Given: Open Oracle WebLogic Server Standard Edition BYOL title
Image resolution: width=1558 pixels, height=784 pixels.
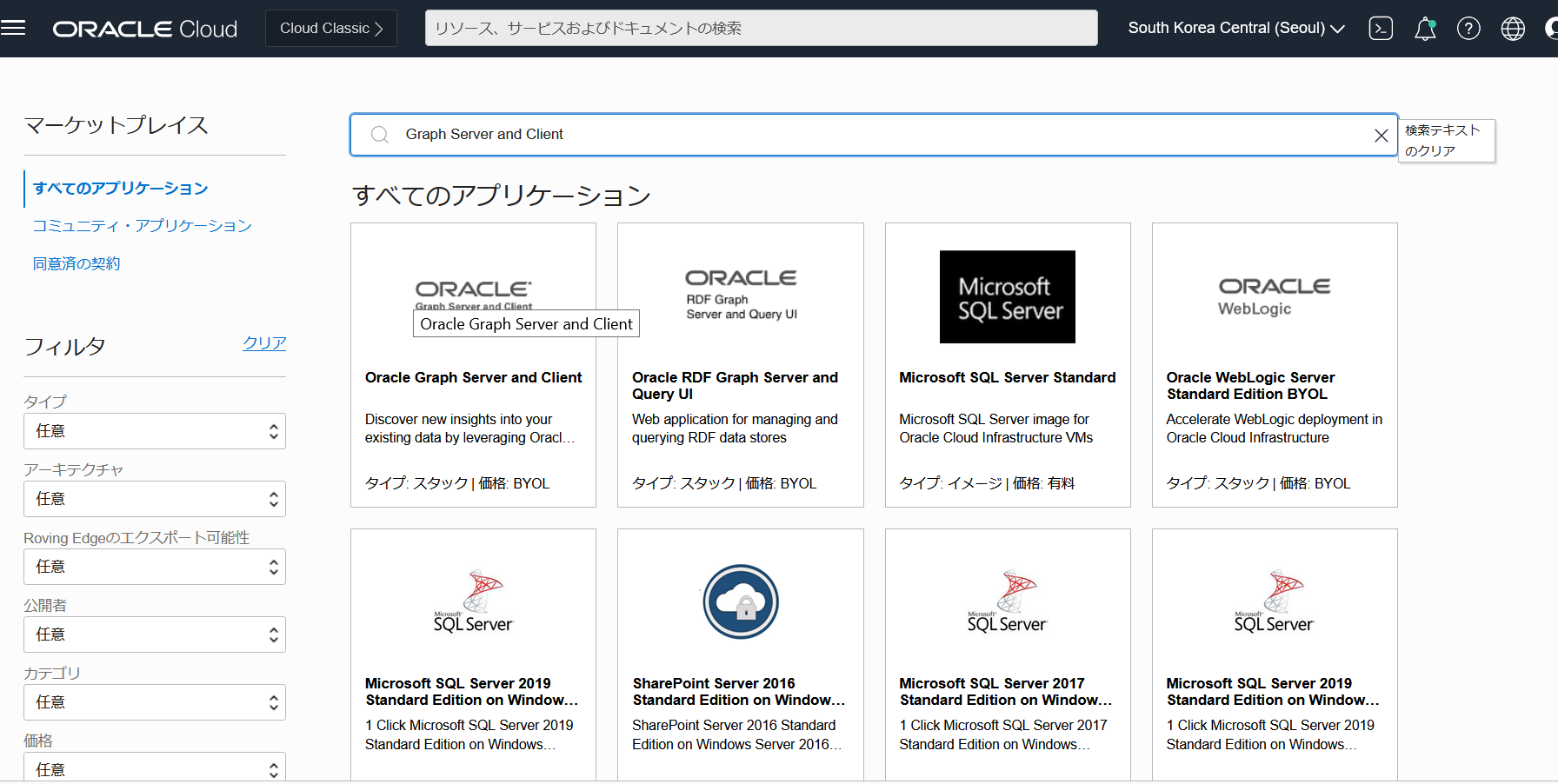Looking at the screenshot, I should pyautogui.click(x=1250, y=386).
